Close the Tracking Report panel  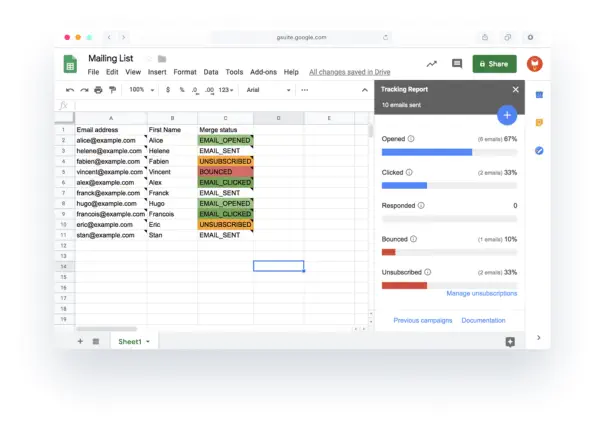516,89
